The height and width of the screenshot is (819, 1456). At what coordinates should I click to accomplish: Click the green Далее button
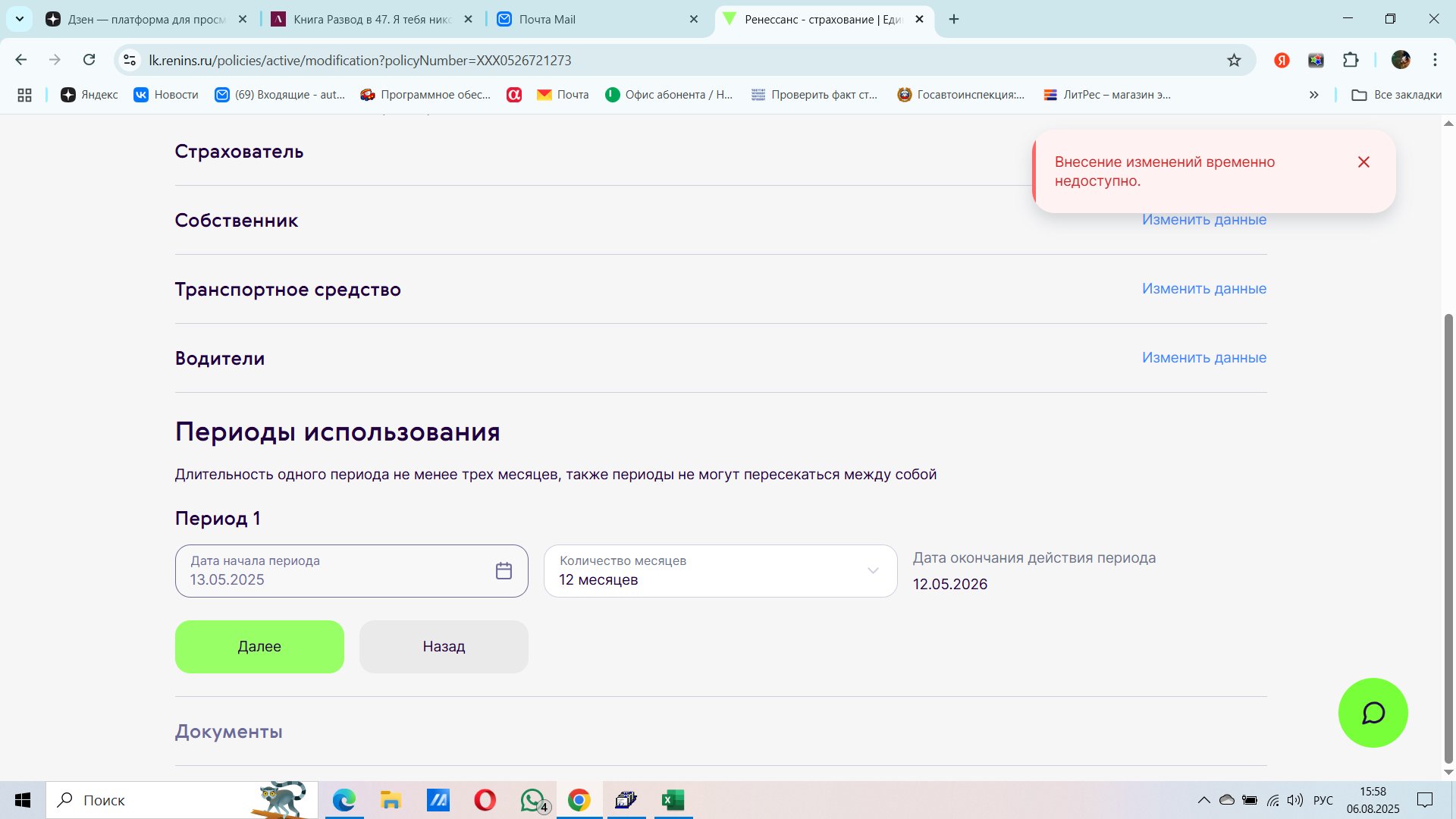click(259, 647)
